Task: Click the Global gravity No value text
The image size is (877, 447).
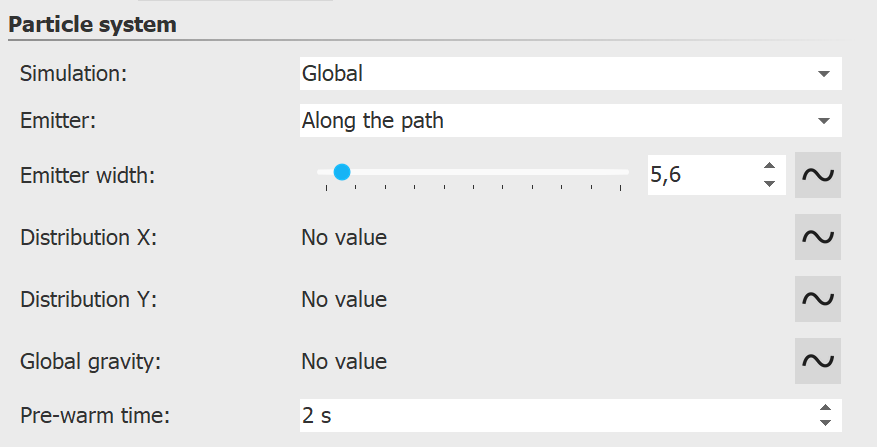Action: [x=344, y=362]
